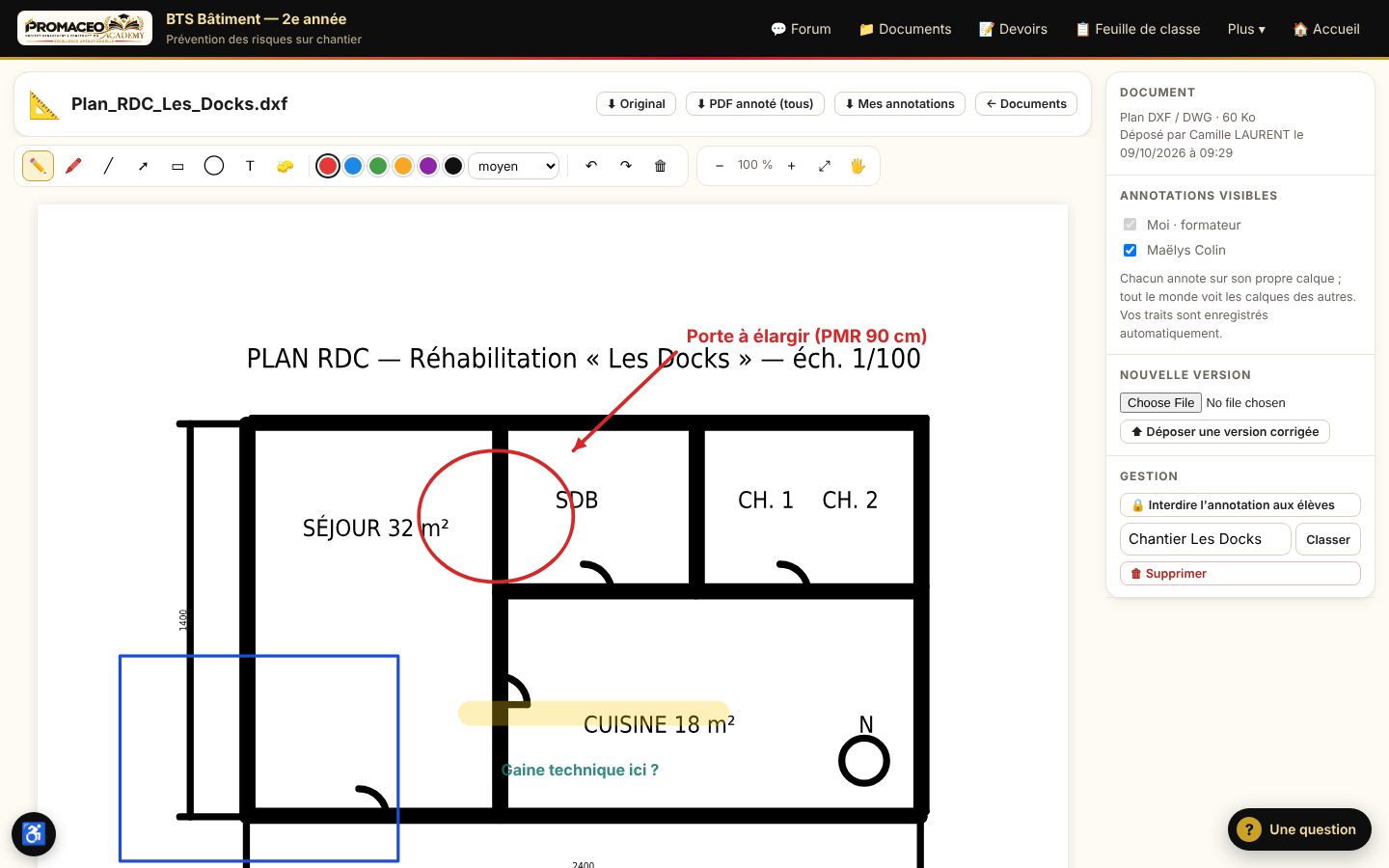Screen dimensions: 1389x868
Task: Click Interdire l'annotation aux élèves
Action: coord(1240,505)
